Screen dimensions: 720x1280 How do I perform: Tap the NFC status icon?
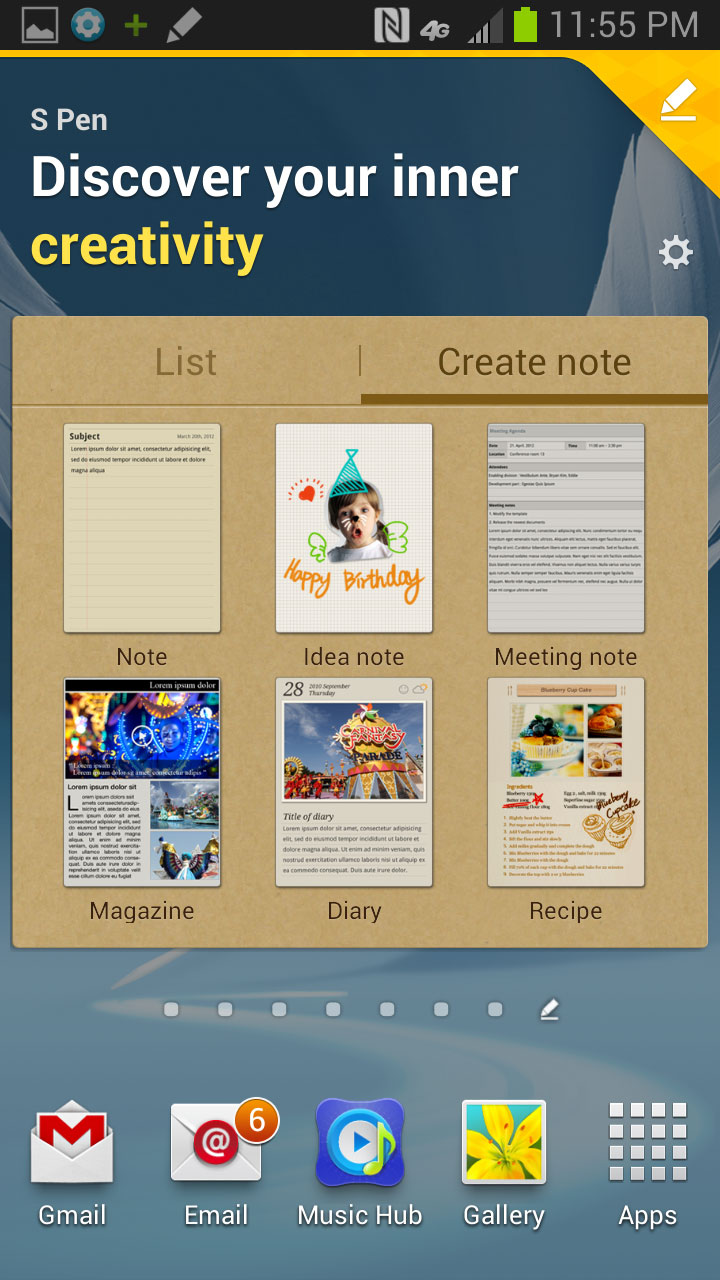(x=392, y=25)
